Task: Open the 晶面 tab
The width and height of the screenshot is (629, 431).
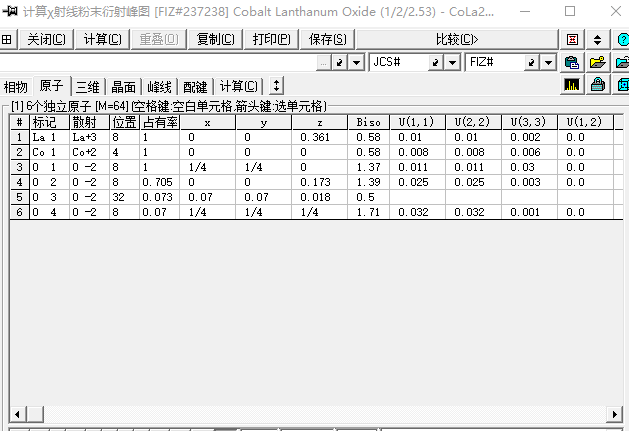Action: tap(124, 86)
